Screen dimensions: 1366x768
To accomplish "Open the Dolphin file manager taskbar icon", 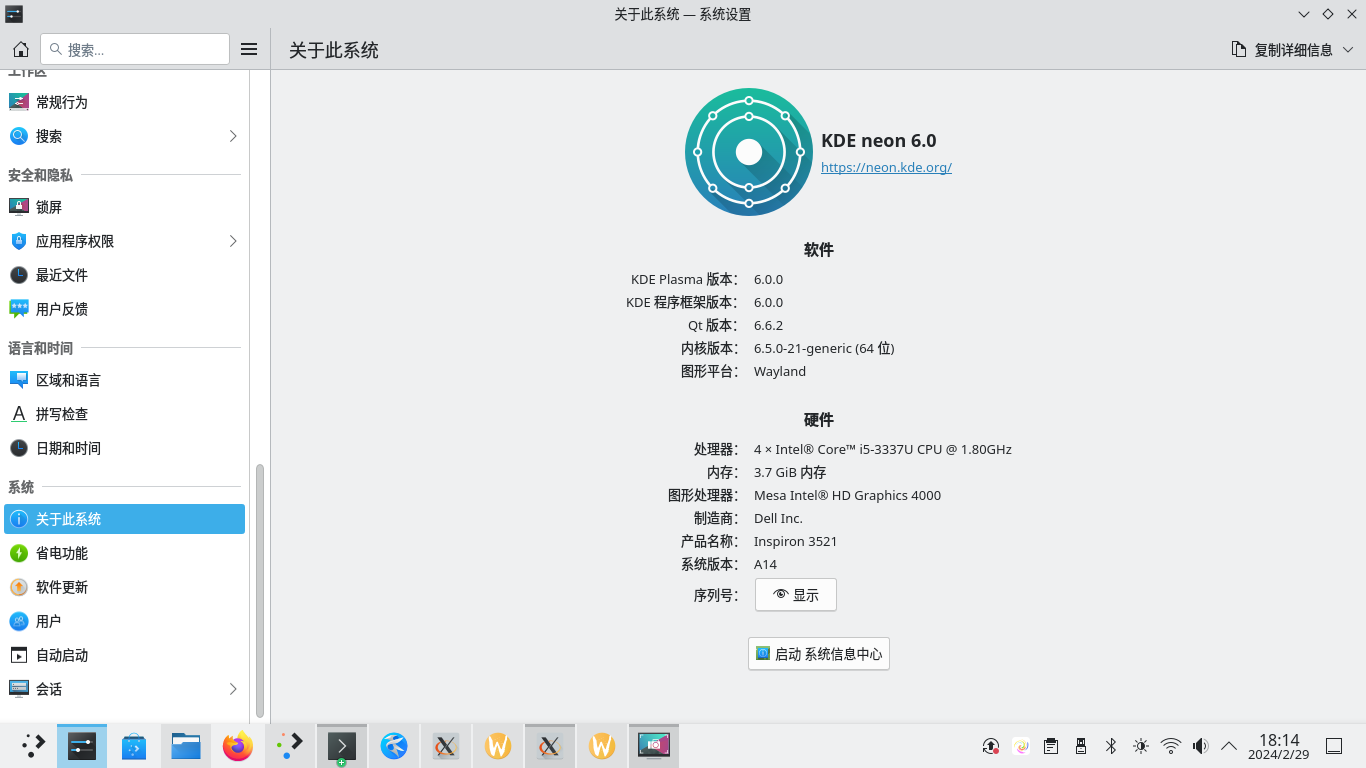I will coord(186,746).
